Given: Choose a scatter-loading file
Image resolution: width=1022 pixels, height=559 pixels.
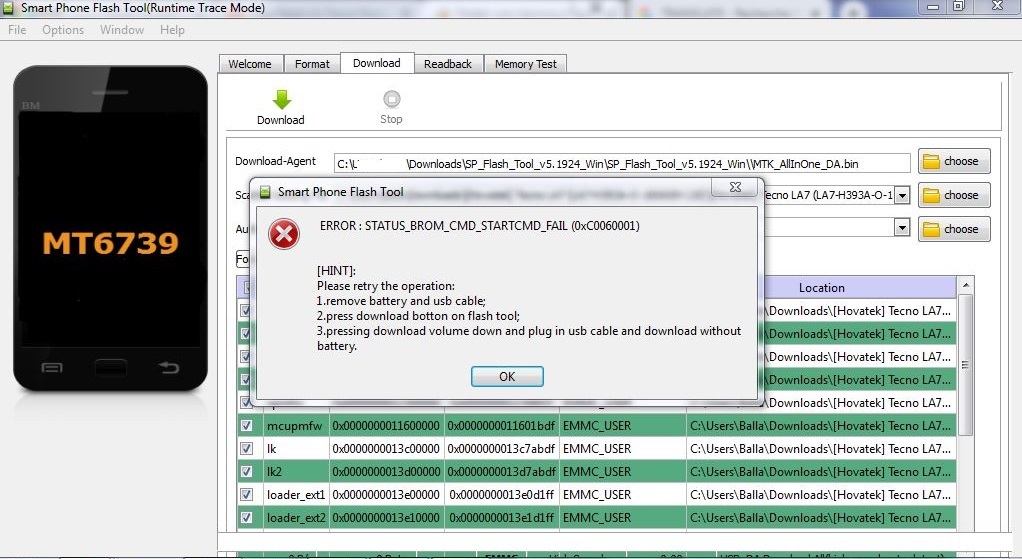Looking at the screenshot, I should pyautogui.click(x=954, y=195).
